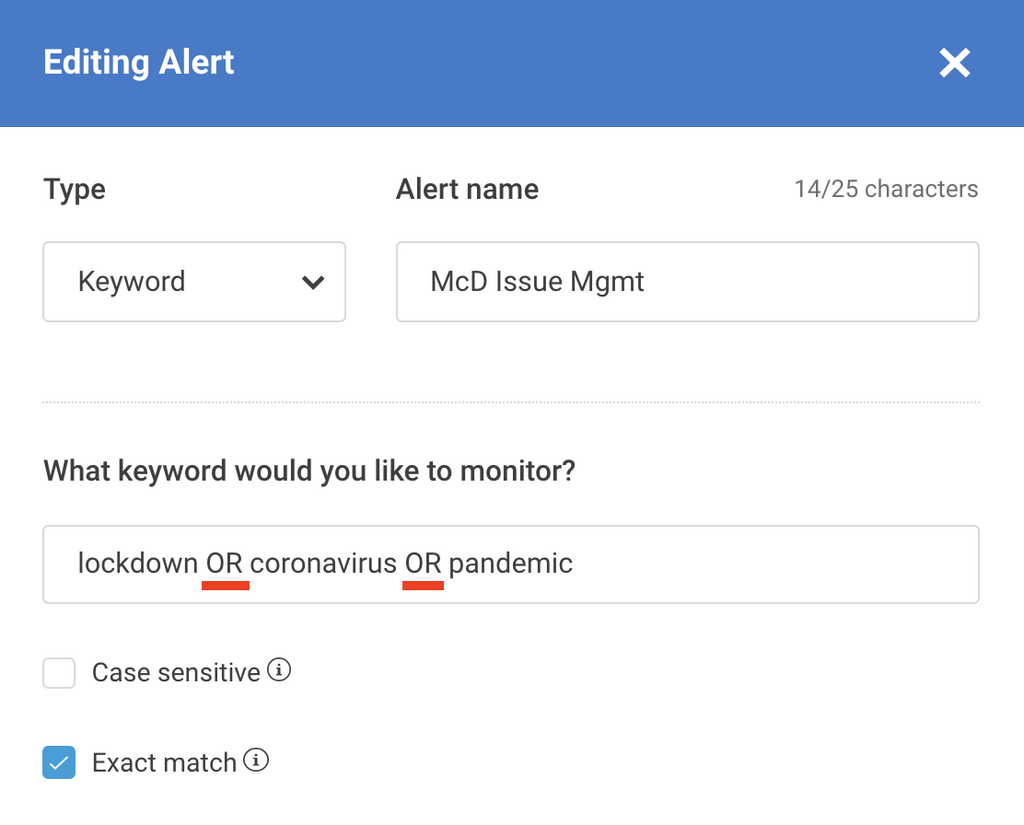This screenshot has height=825, width=1024.
Task: Open the Type dropdown showing Keyword
Action: tap(194, 281)
